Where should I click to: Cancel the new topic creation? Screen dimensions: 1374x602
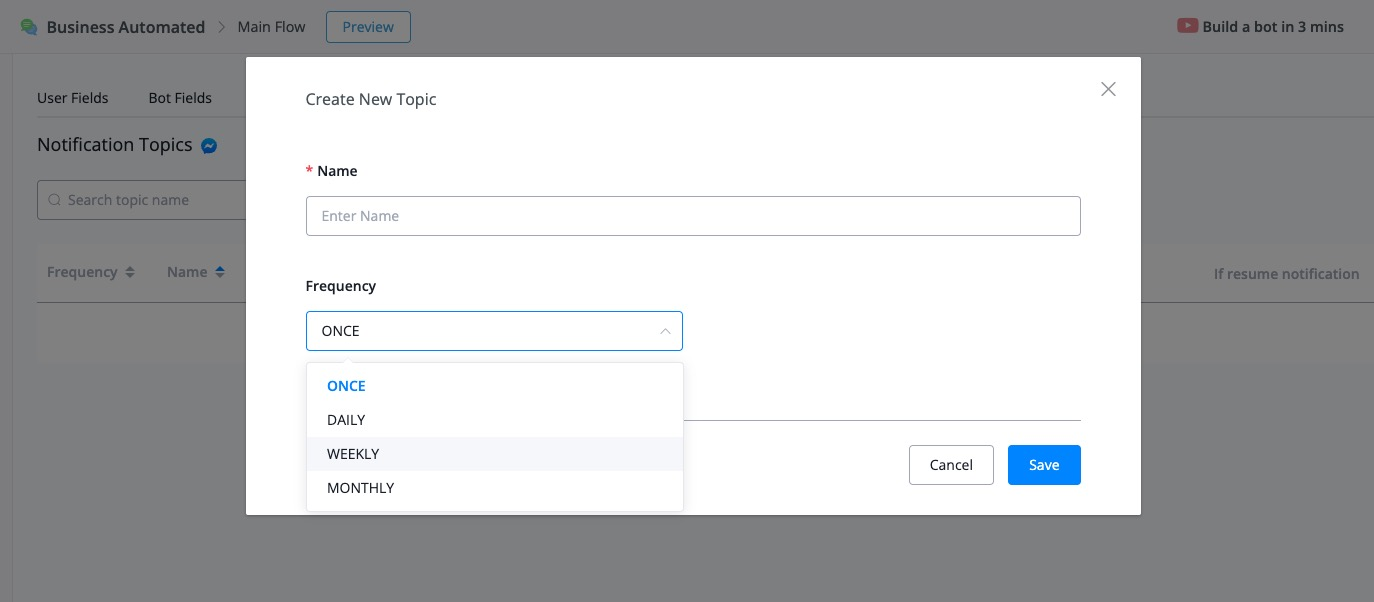pyautogui.click(x=951, y=465)
